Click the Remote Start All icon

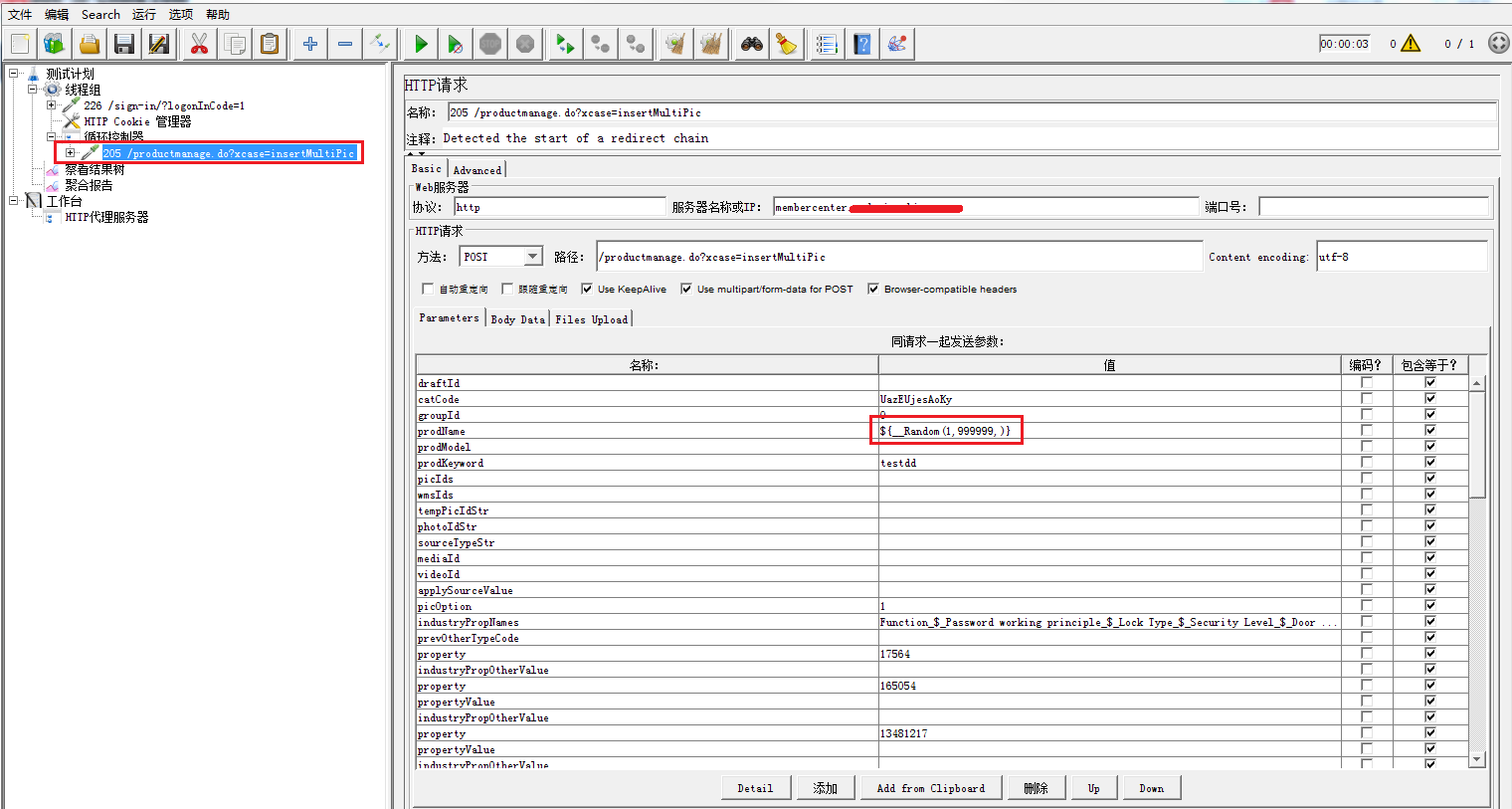coord(566,44)
